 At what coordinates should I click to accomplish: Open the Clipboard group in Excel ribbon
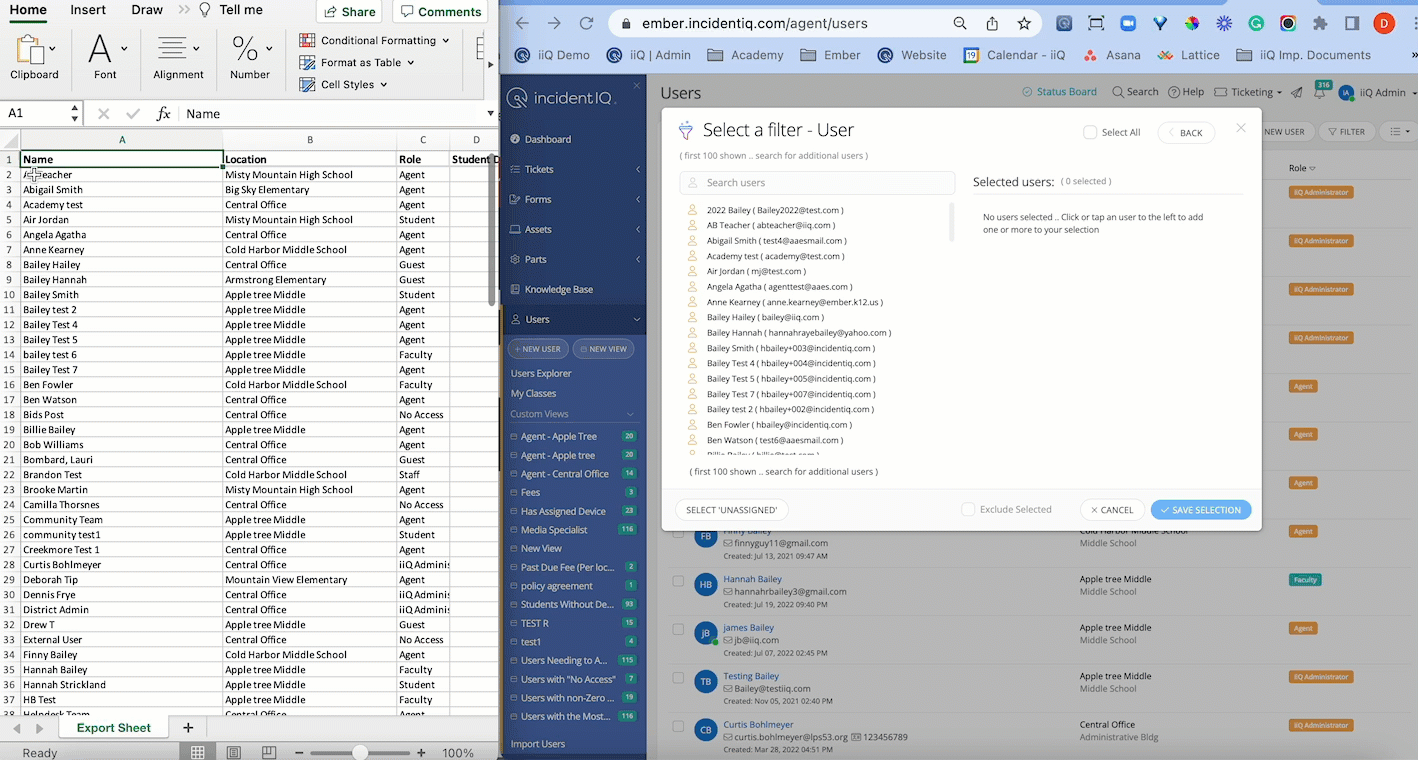[x=34, y=57]
